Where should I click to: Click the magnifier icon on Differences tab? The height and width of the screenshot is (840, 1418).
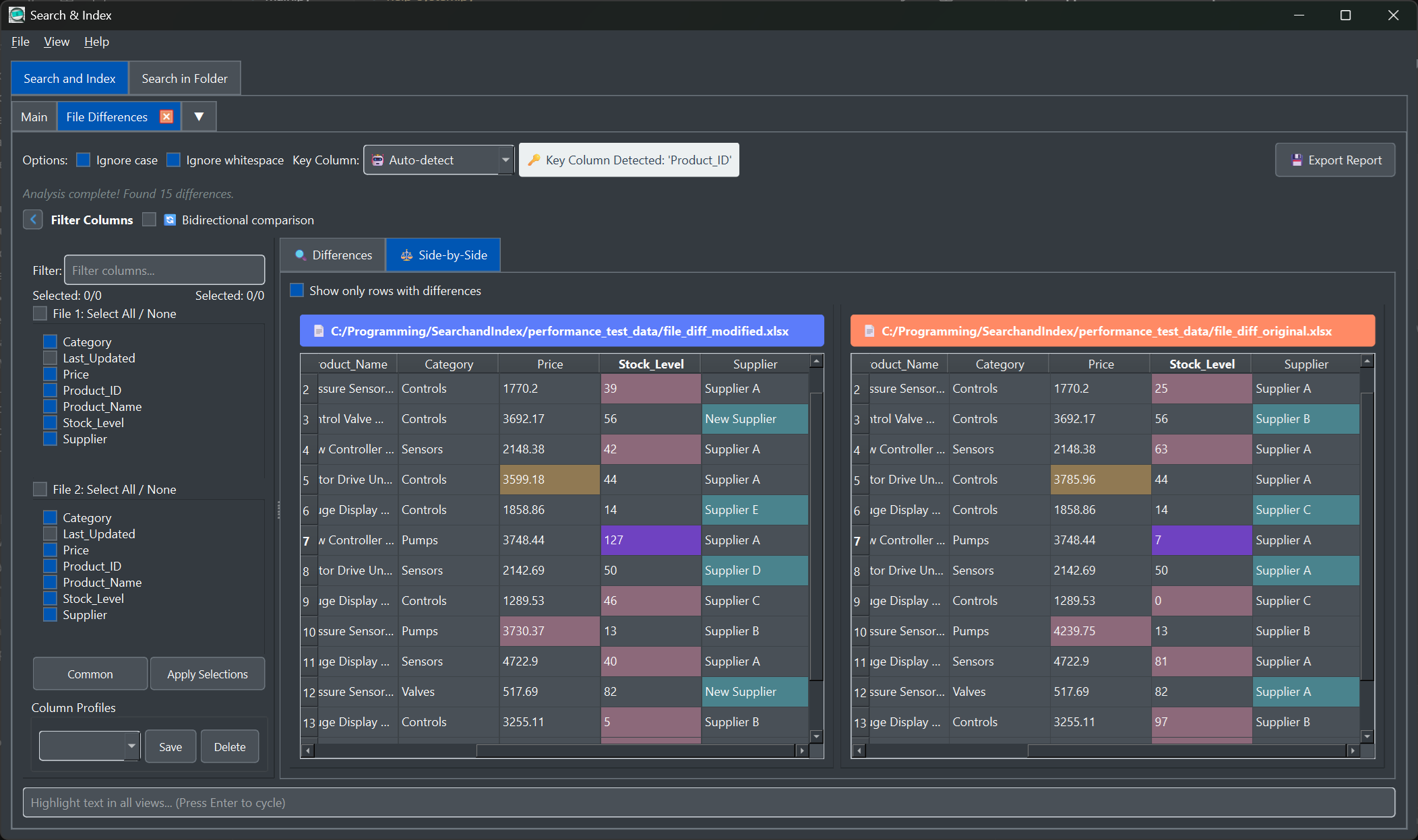tap(301, 255)
